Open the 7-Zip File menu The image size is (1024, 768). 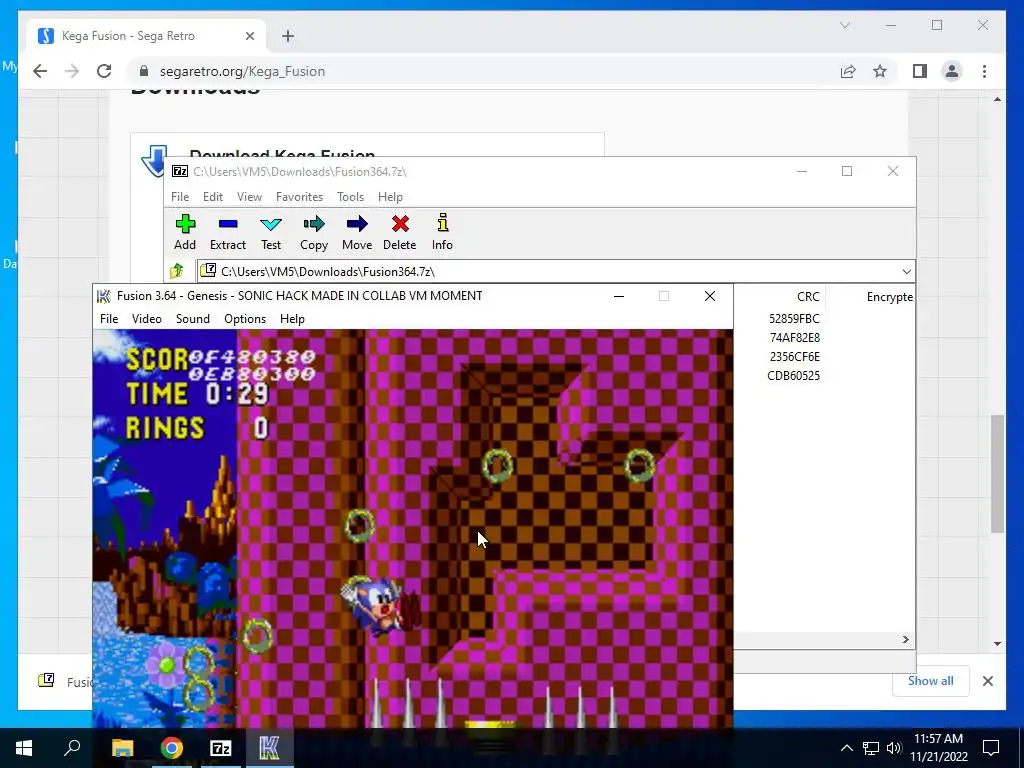pos(180,197)
